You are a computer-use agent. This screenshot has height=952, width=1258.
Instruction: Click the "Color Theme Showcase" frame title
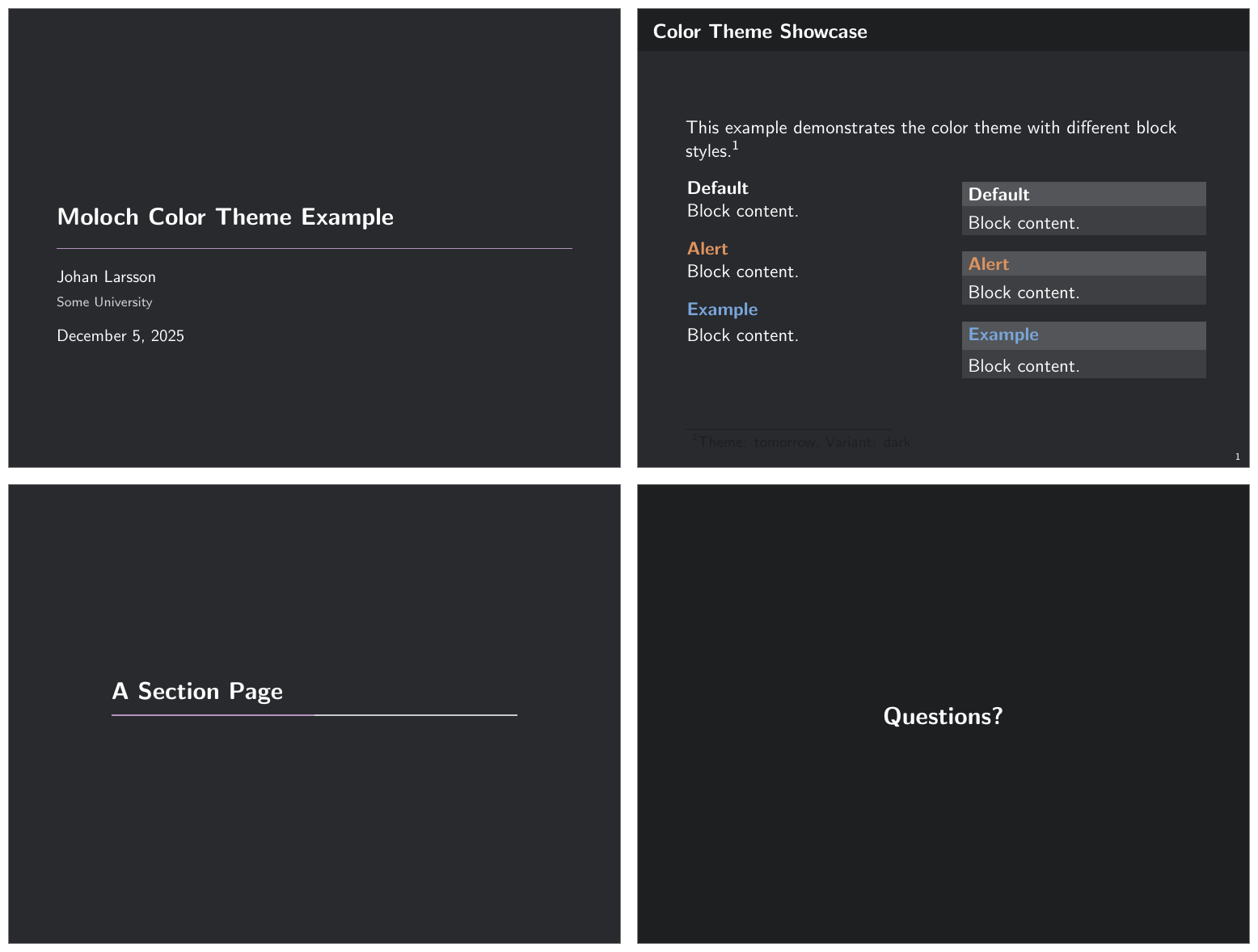point(759,32)
